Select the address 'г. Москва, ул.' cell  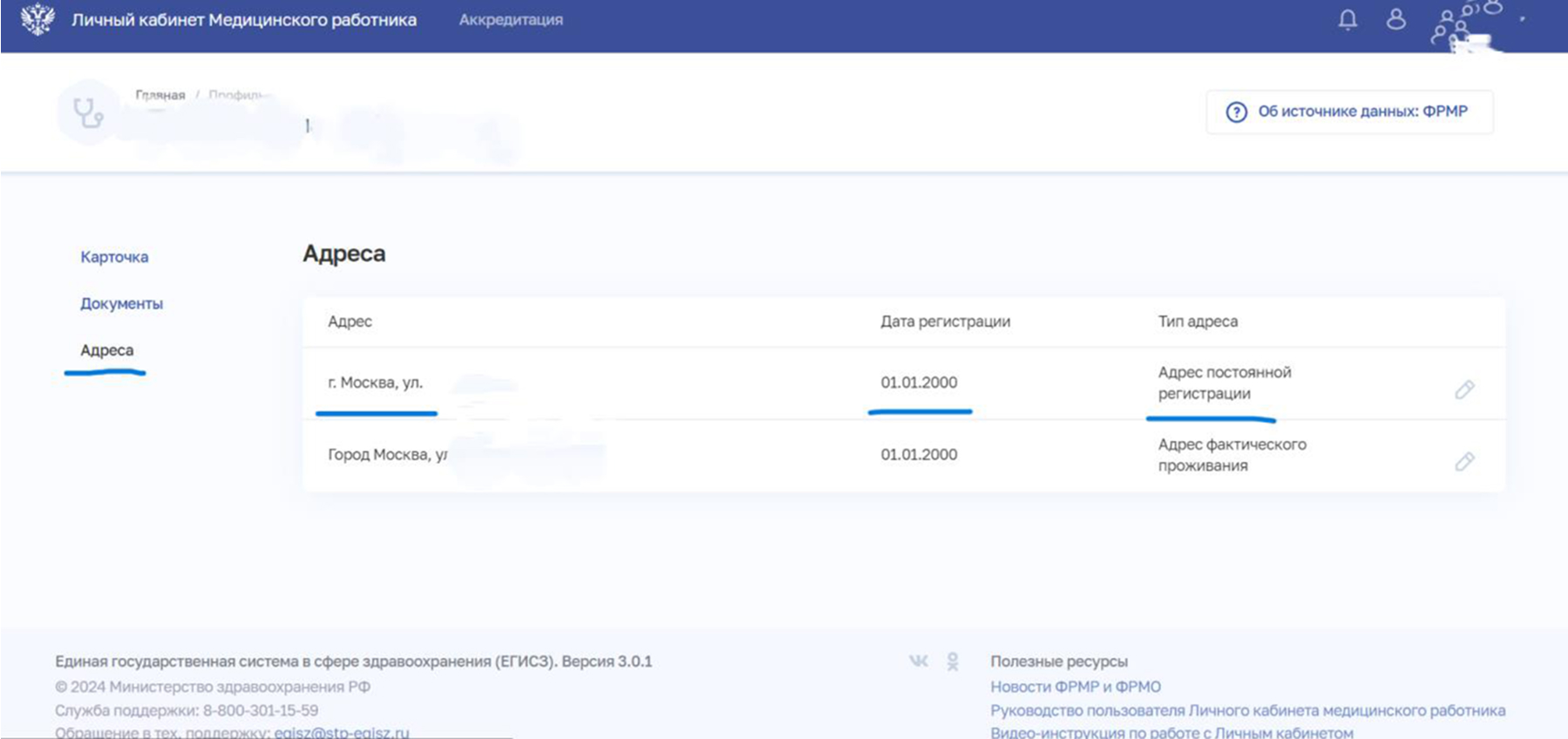(x=376, y=383)
